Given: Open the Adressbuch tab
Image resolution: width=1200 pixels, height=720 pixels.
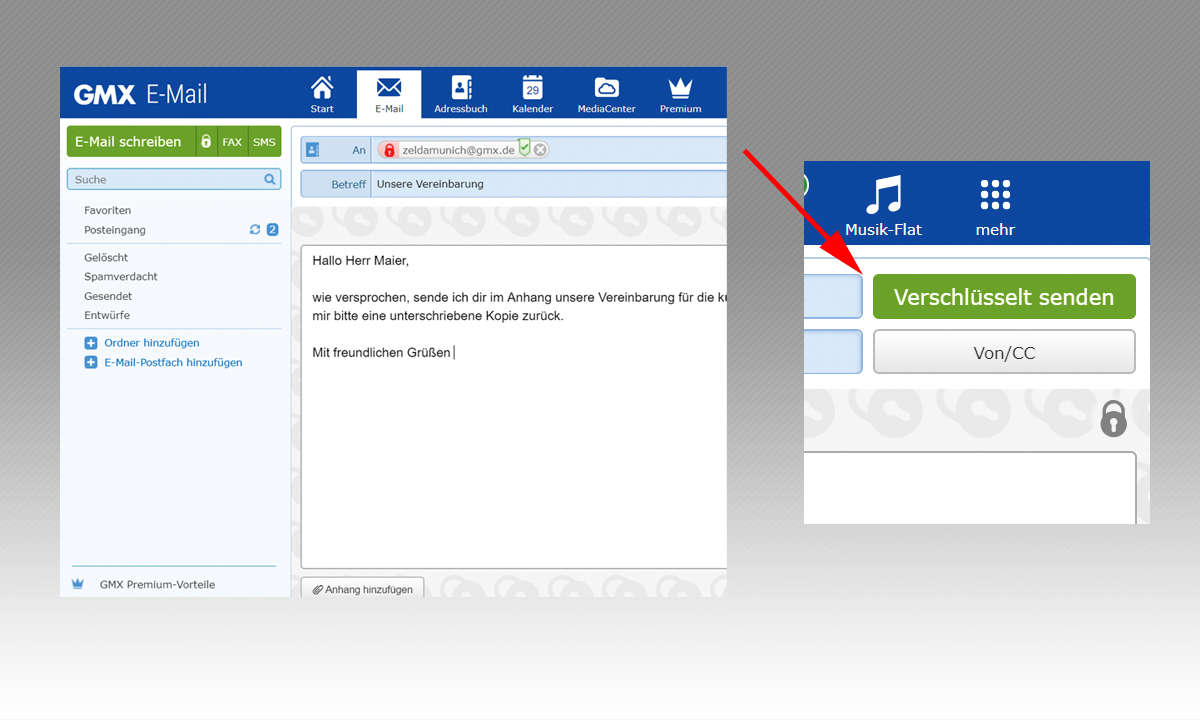Looking at the screenshot, I should tap(461, 94).
